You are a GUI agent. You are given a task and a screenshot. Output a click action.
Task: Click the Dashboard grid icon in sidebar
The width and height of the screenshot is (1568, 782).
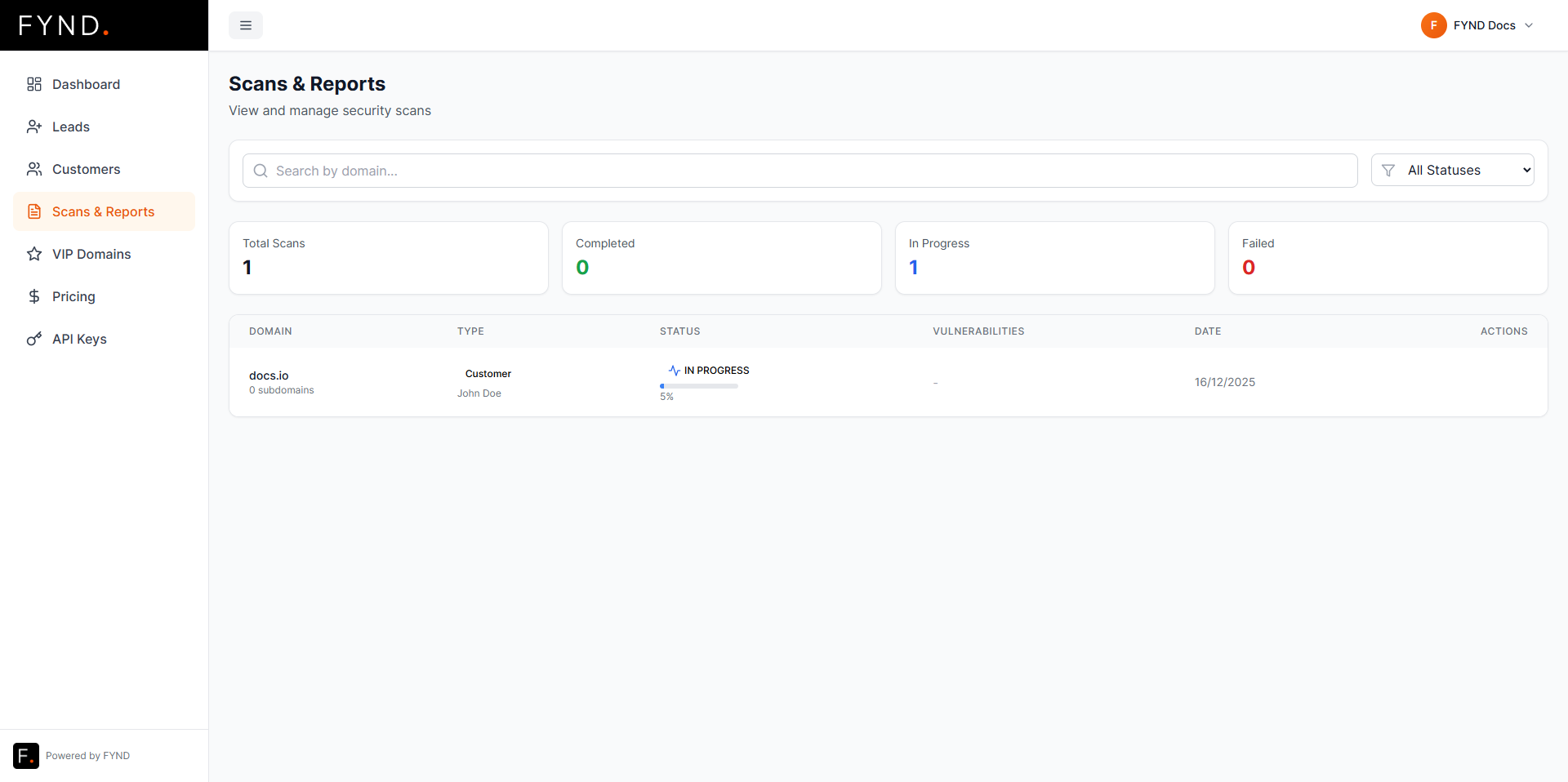click(34, 84)
